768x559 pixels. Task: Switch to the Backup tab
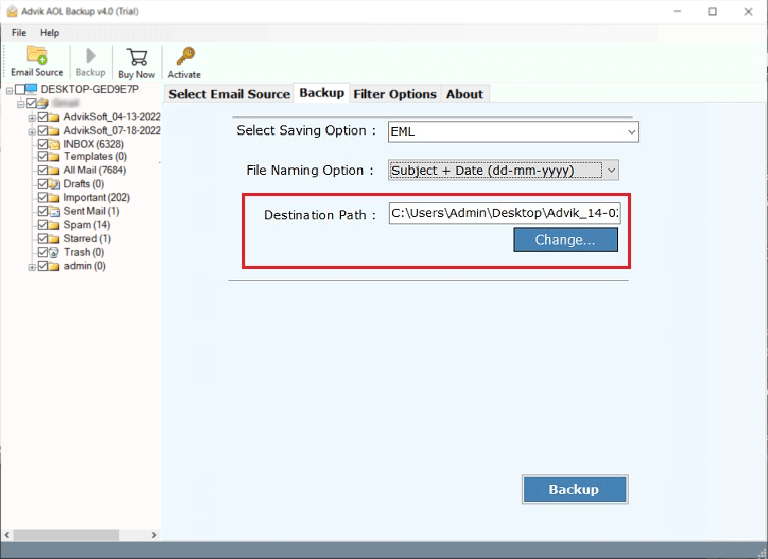(x=322, y=93)
